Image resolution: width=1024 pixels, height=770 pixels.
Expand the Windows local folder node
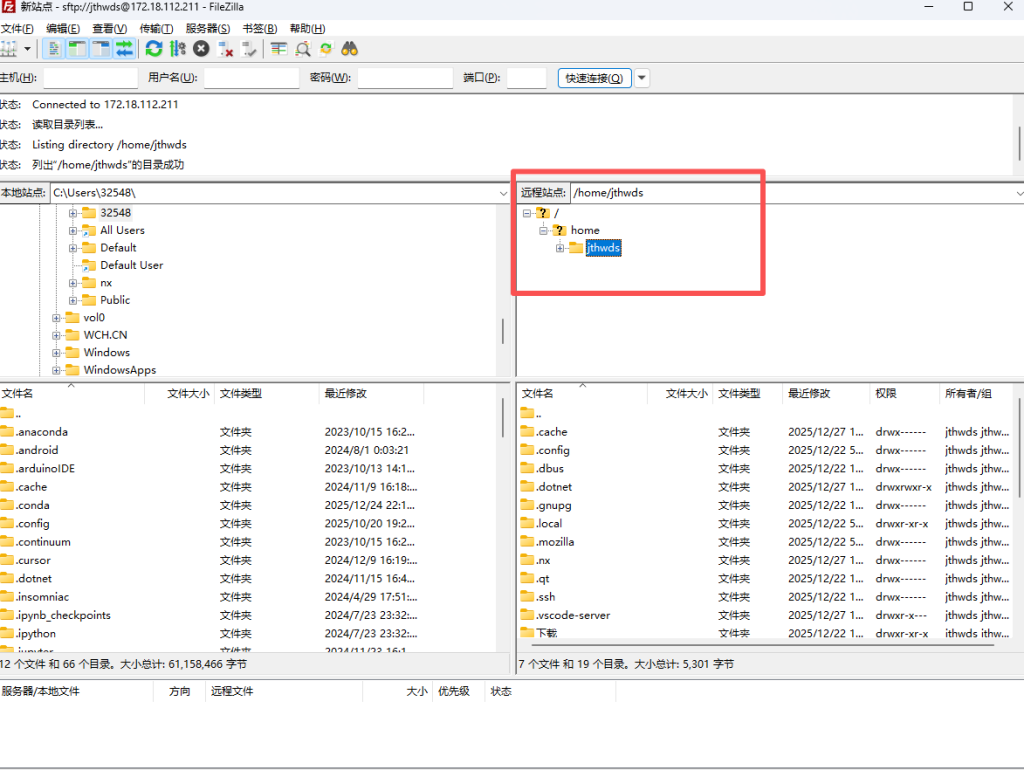coord(57,353)
